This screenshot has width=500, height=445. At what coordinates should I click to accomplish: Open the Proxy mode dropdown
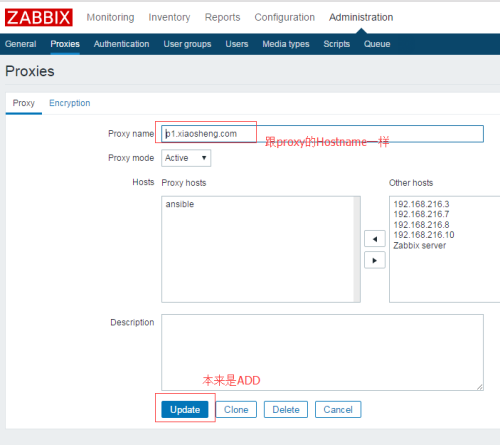tap(186, 158)
